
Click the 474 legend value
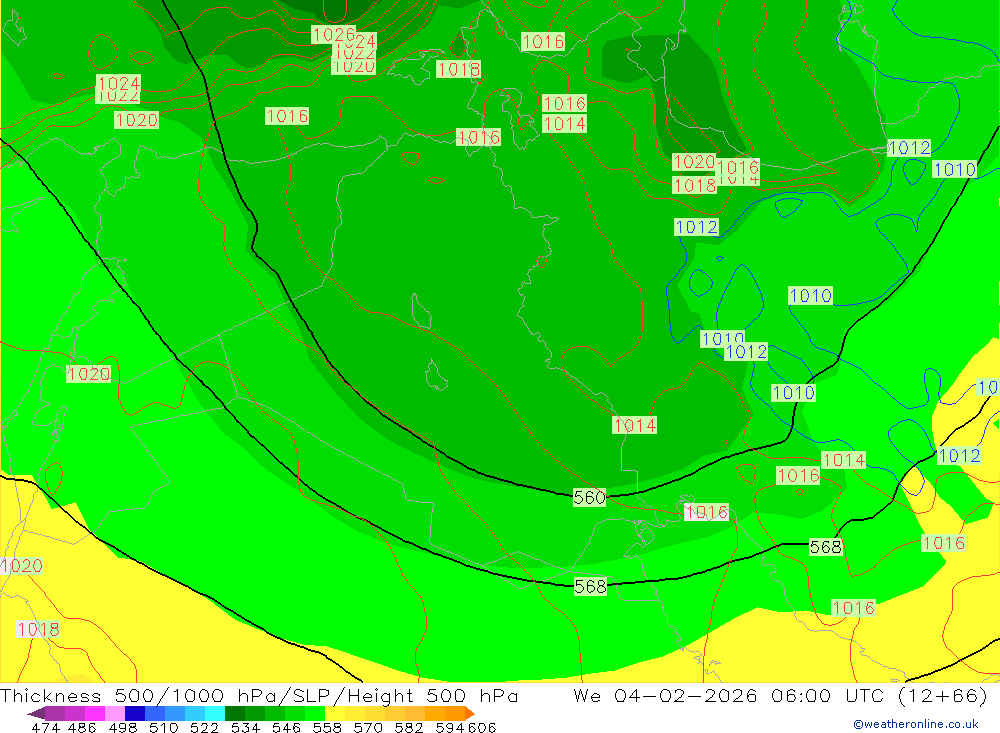click(x=45, y=727)
